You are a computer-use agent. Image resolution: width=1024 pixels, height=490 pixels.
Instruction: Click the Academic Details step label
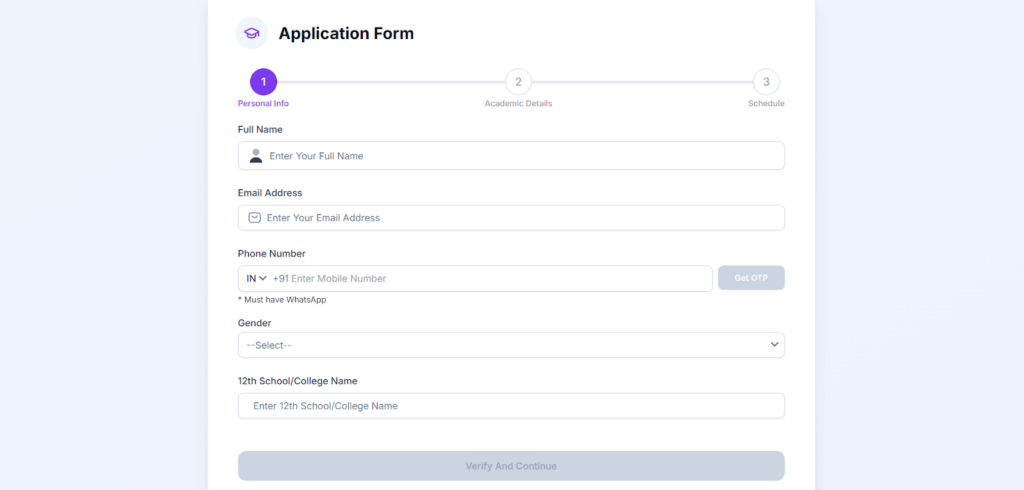[518, 104]
